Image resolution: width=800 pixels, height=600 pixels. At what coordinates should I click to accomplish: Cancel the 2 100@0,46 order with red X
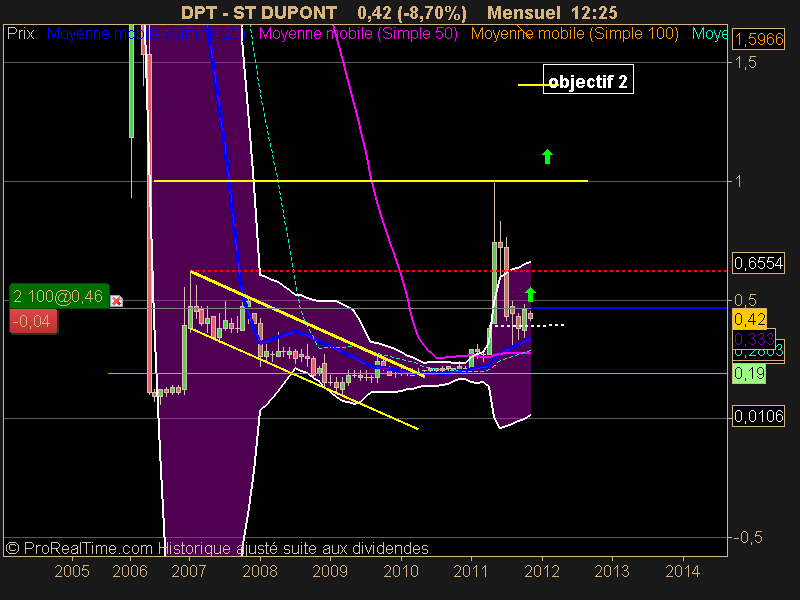tap(116, 301)
